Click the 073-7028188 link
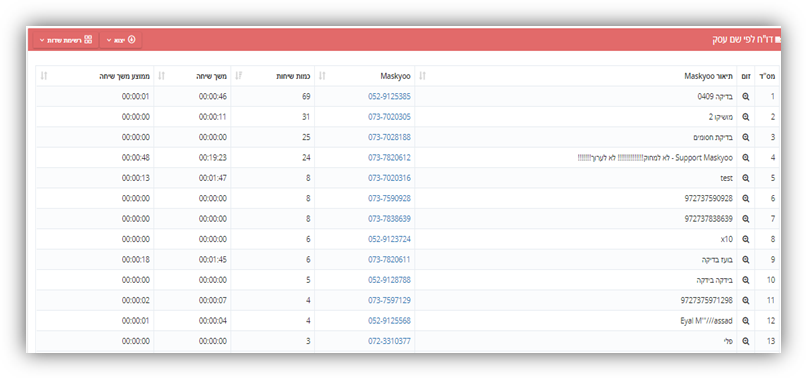 click(389, 137)
